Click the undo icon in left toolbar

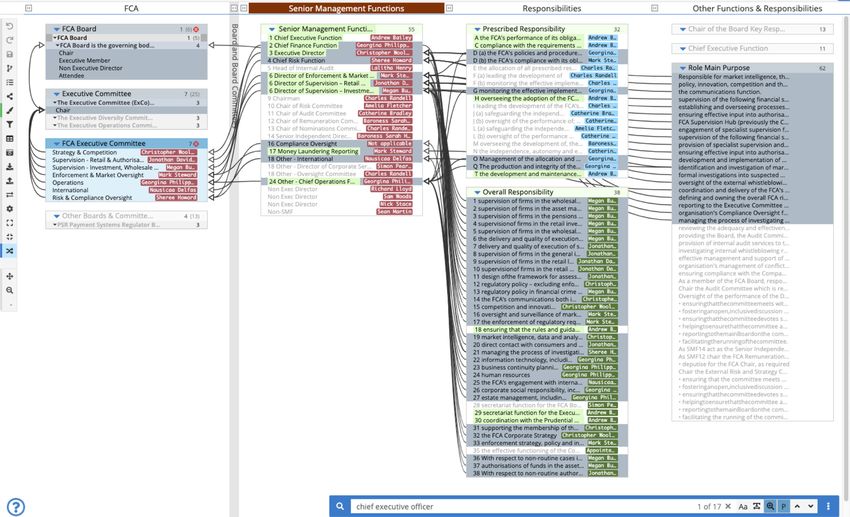point(10,26)
